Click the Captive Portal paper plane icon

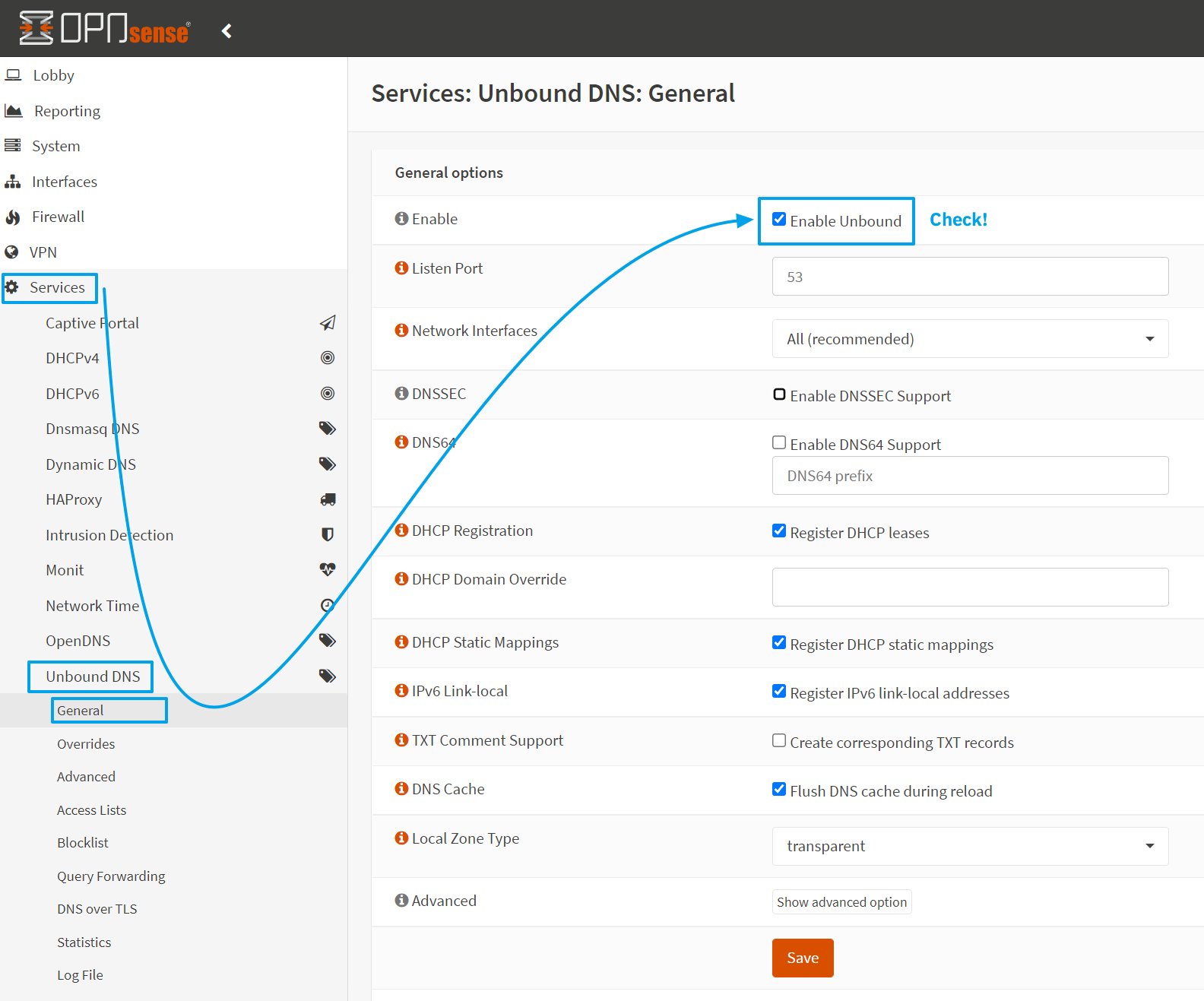(x=328, y=323)
